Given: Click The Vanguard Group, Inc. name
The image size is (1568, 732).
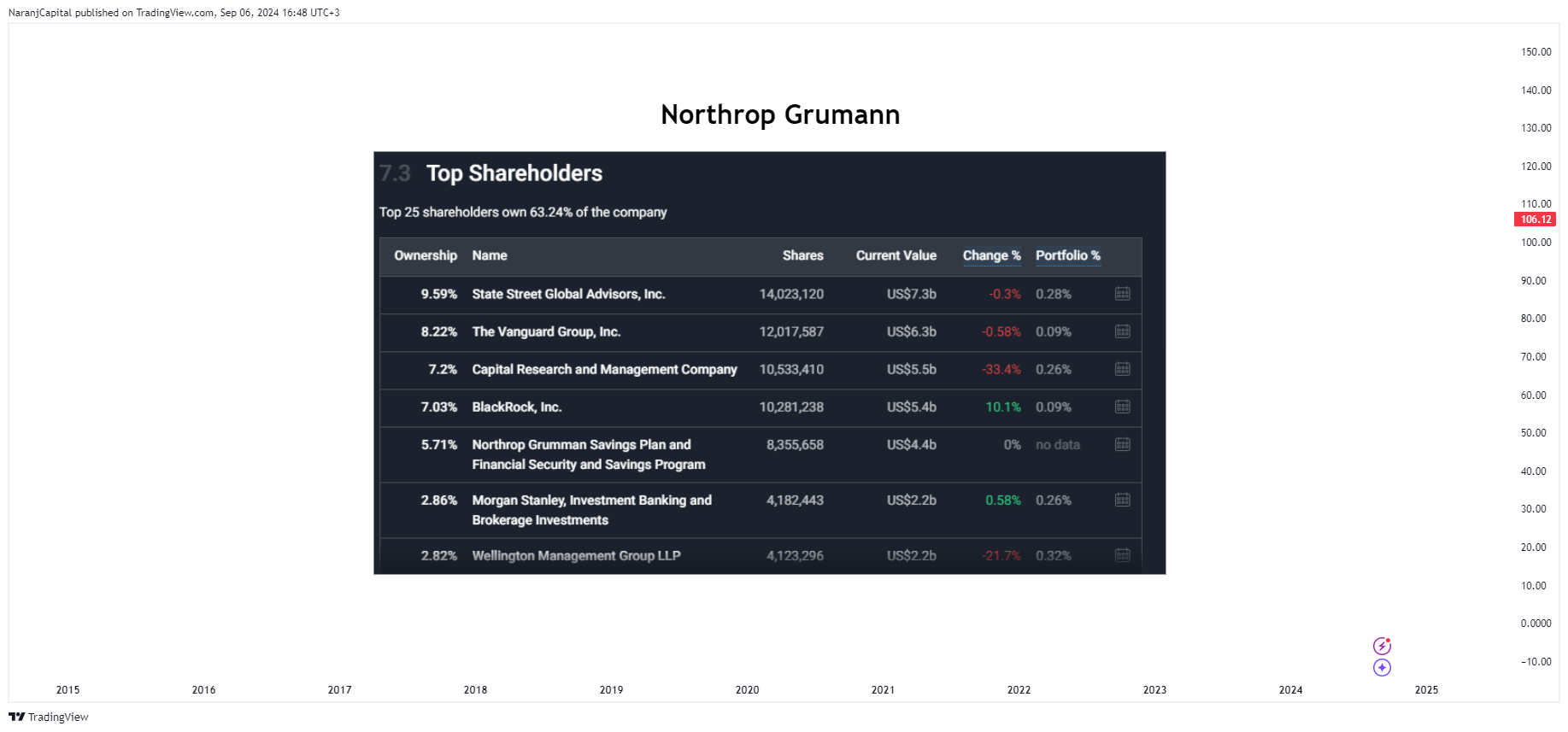Looking at the screenshot, I should click(546, 331).
